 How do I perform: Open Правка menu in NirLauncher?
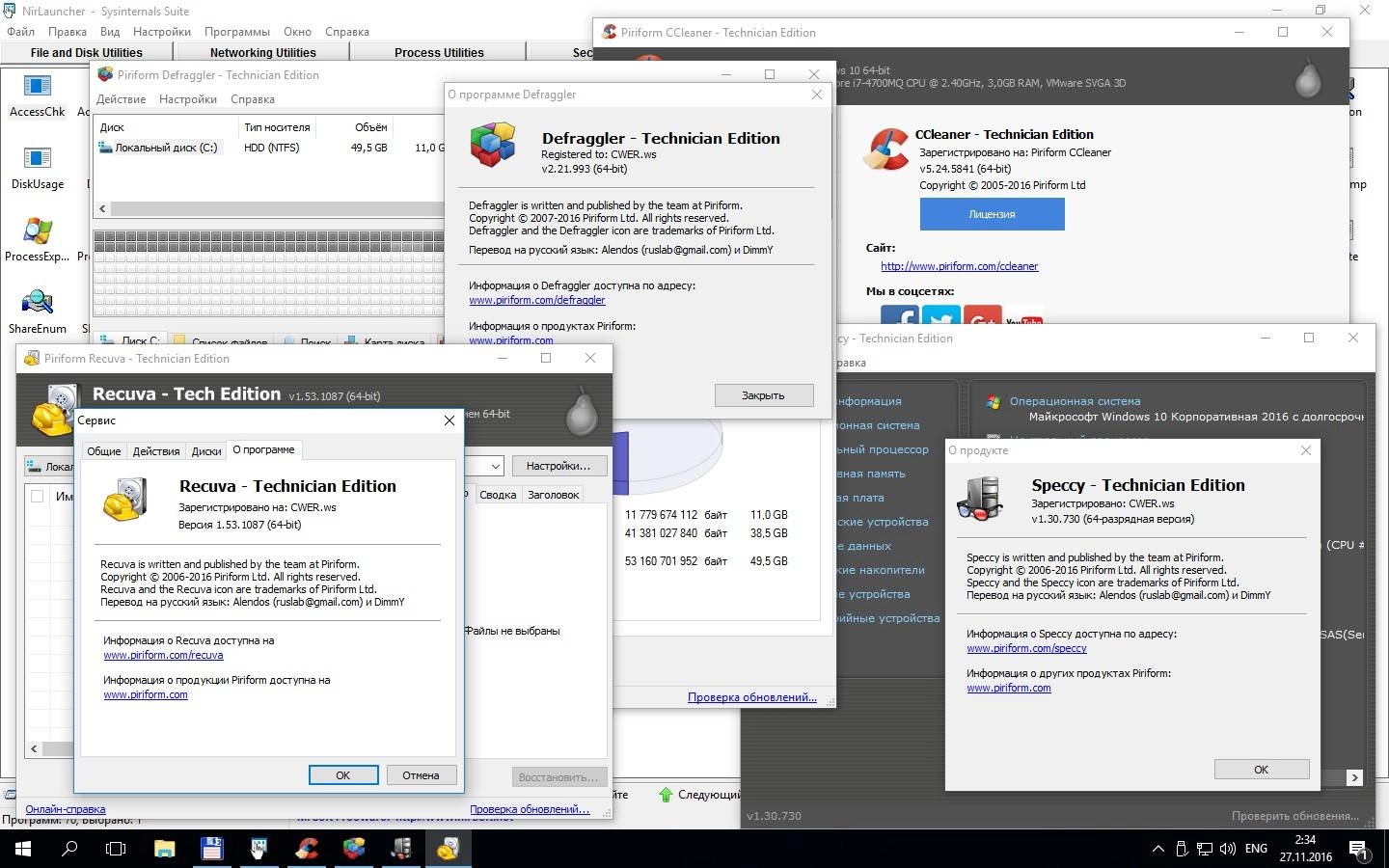pyautogui.click(x=68, y=32)
